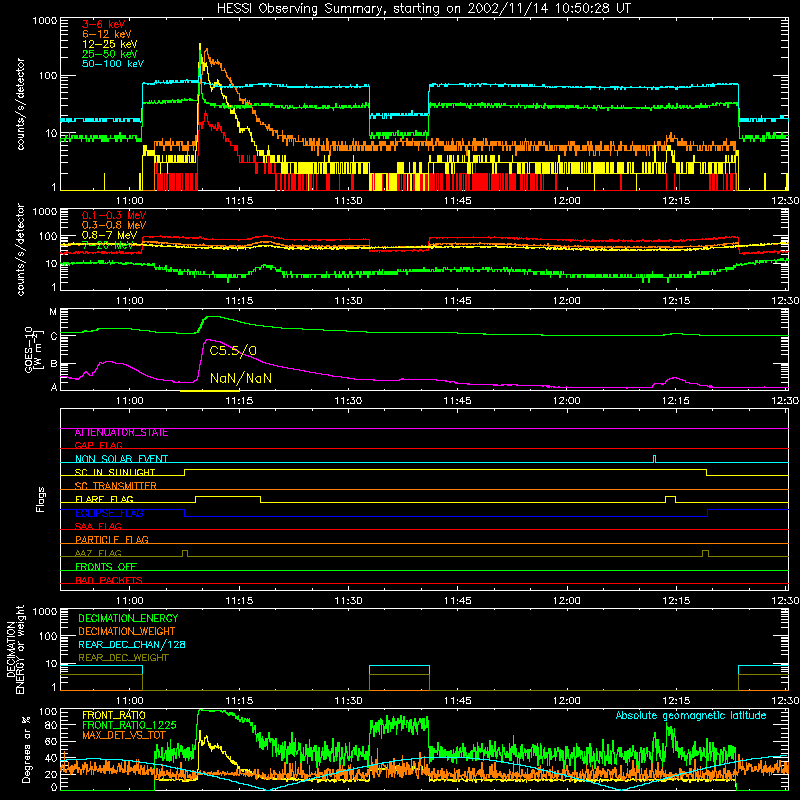This screenshot has width=800, height=800.
Task: Click the 0.3-0.8 MeV legend label
Action: coord(114,225)
